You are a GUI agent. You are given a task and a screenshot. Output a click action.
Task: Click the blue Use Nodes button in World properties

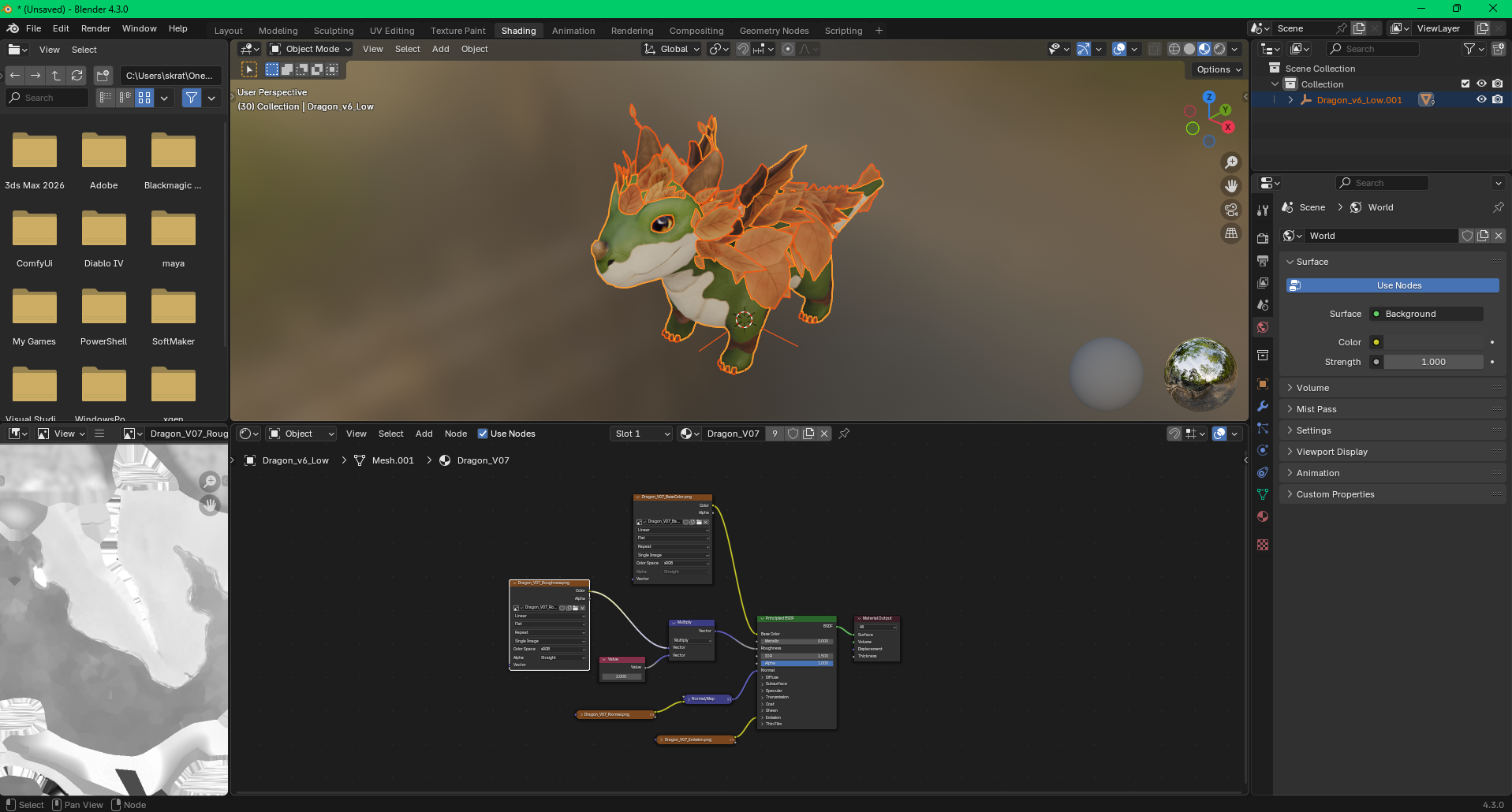tap(1393, 285)
